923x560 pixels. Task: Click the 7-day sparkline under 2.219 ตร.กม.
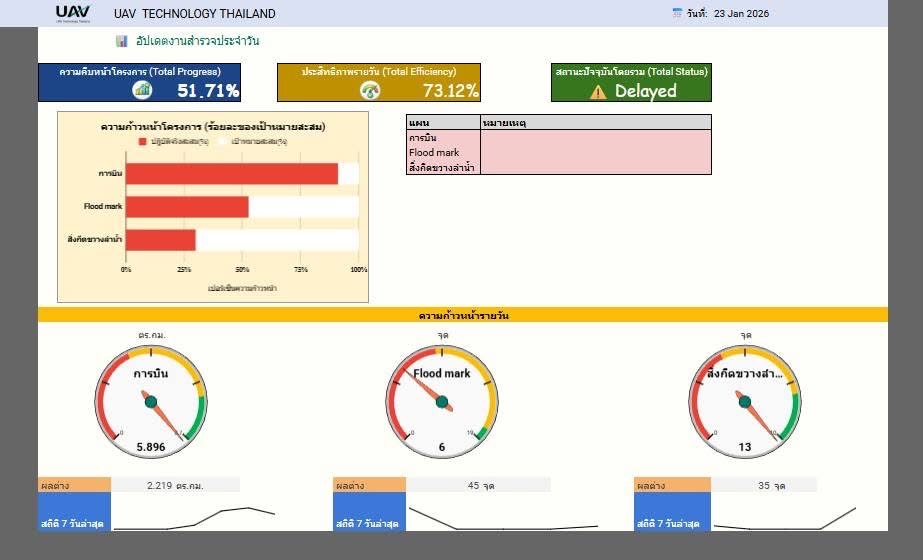click(x=194, y=518)
